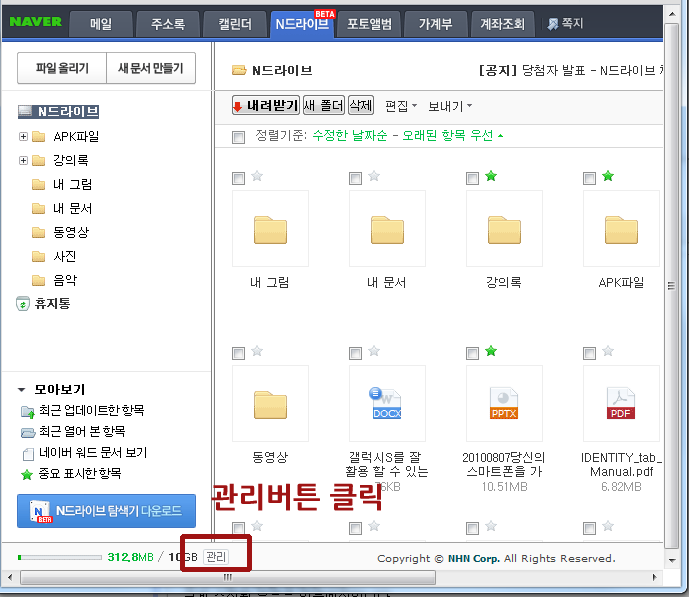Screen dimensions: 689x597
Task: Click the 내려받기 download button
Action: click(x=266, y=105)
